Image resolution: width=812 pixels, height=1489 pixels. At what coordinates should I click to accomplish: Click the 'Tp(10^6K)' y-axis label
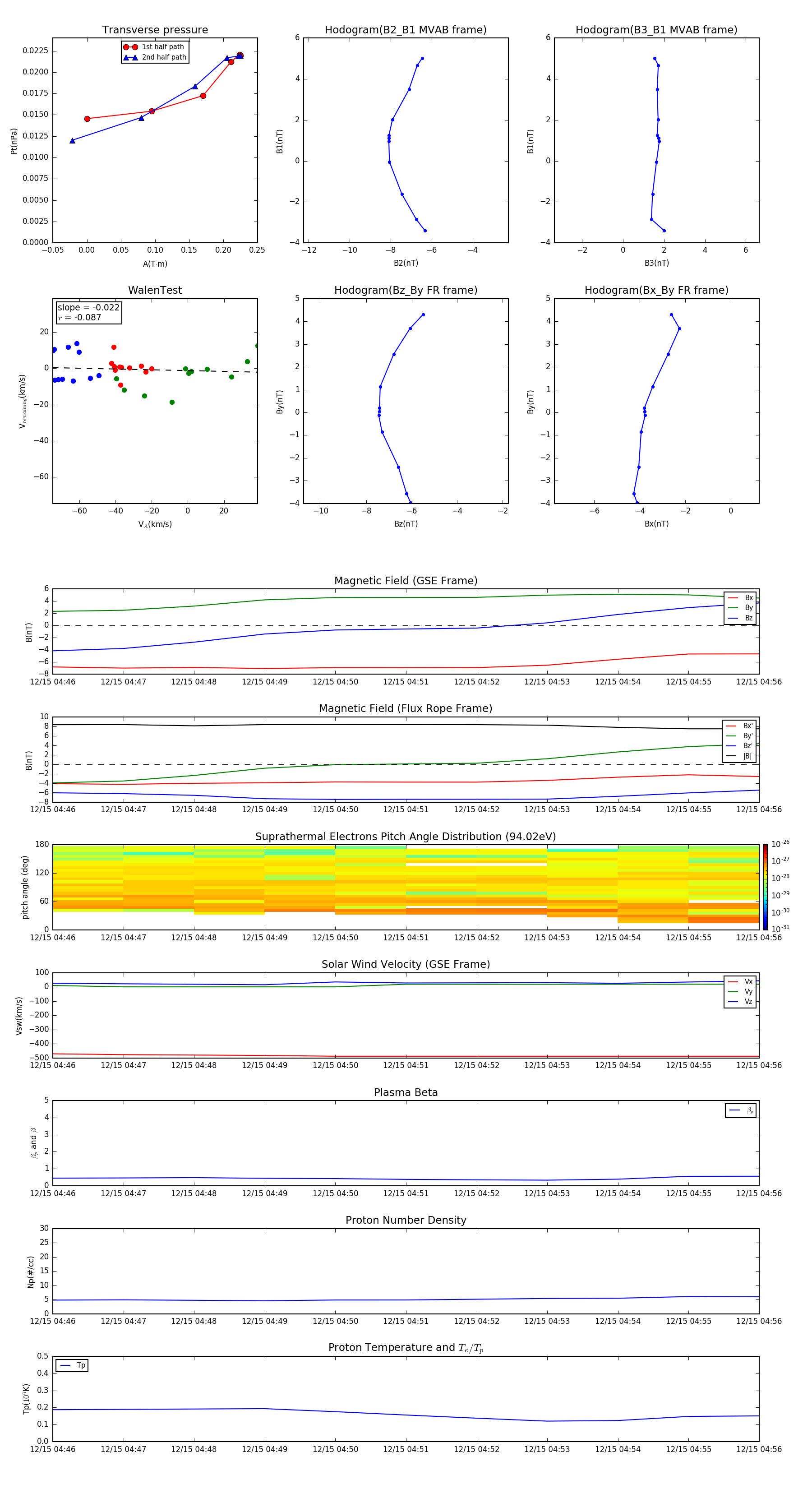click(26, 1399)
